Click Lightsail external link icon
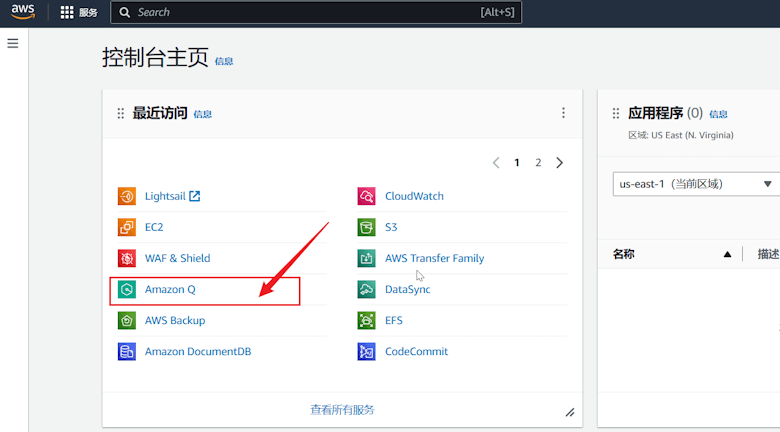 (x=195, y=196)
